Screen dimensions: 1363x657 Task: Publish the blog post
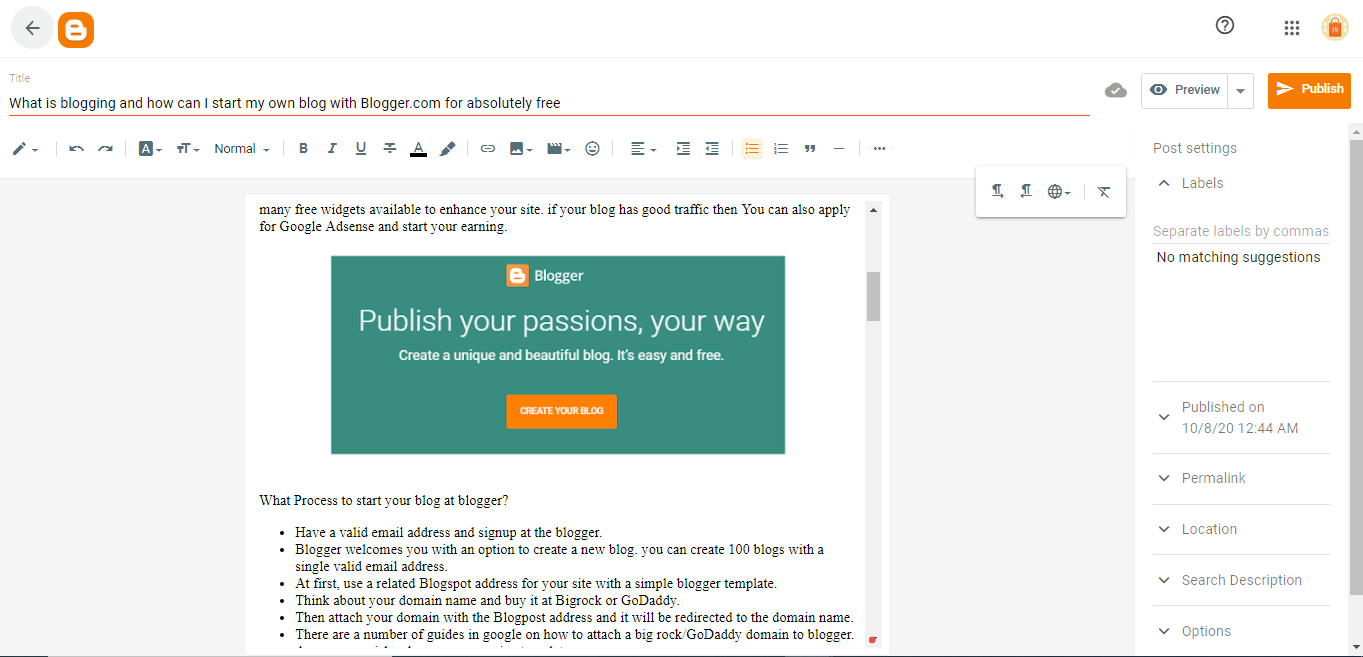point(1309,90)
